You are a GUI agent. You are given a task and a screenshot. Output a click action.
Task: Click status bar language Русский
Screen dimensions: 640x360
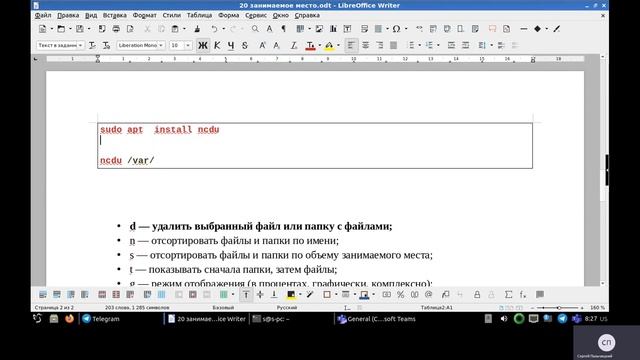click(287, 307)
